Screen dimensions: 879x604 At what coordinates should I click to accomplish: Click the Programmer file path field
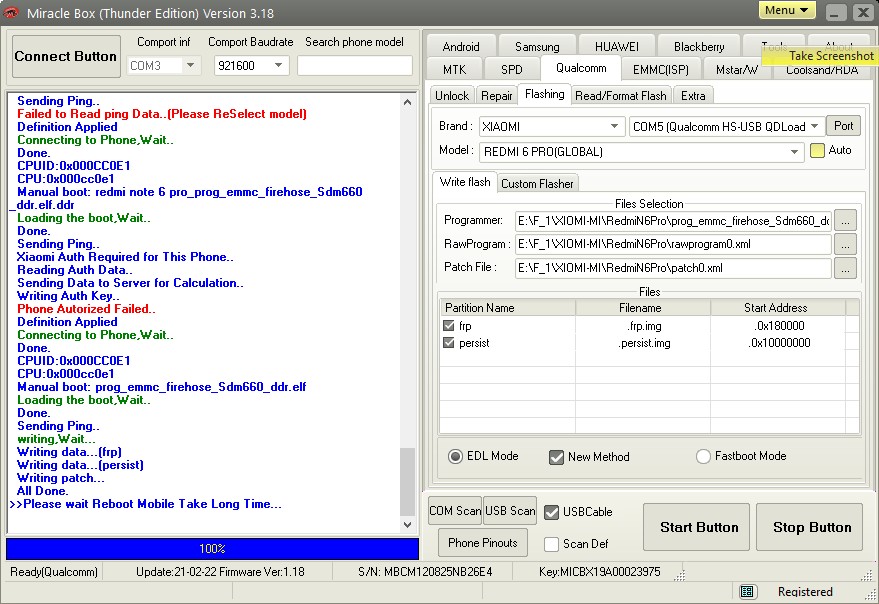pyautogui.click(x=673, y=221)
